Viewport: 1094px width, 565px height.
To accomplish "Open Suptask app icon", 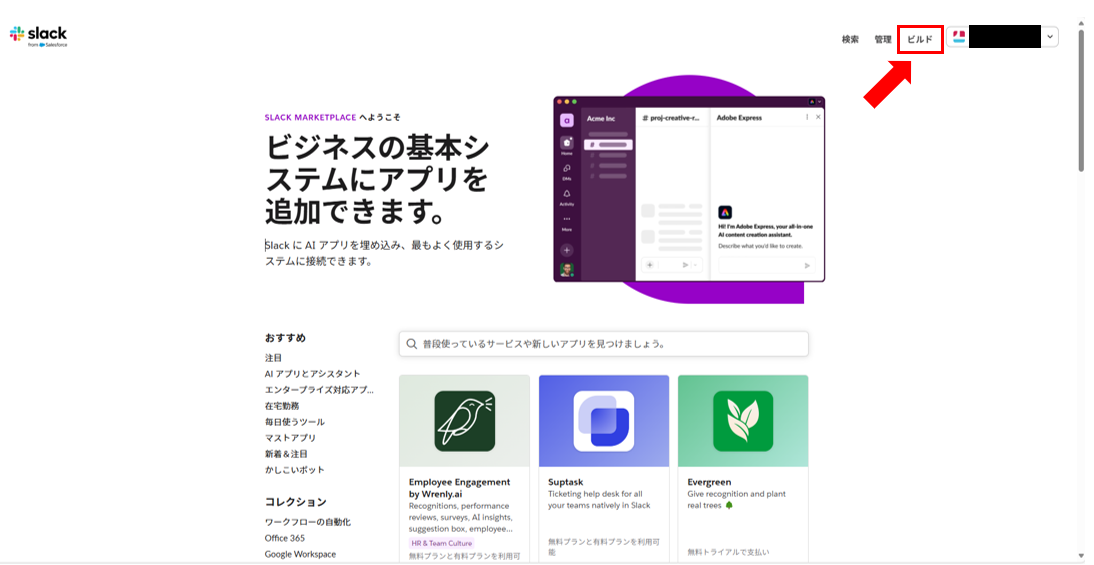I will (x=604, y=421).
